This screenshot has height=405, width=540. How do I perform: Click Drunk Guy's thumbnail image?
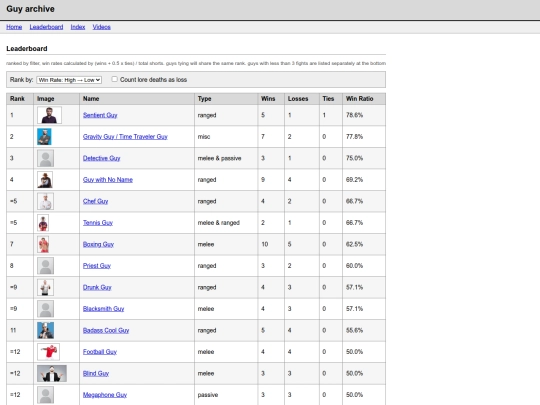click(x=45, y=287)
